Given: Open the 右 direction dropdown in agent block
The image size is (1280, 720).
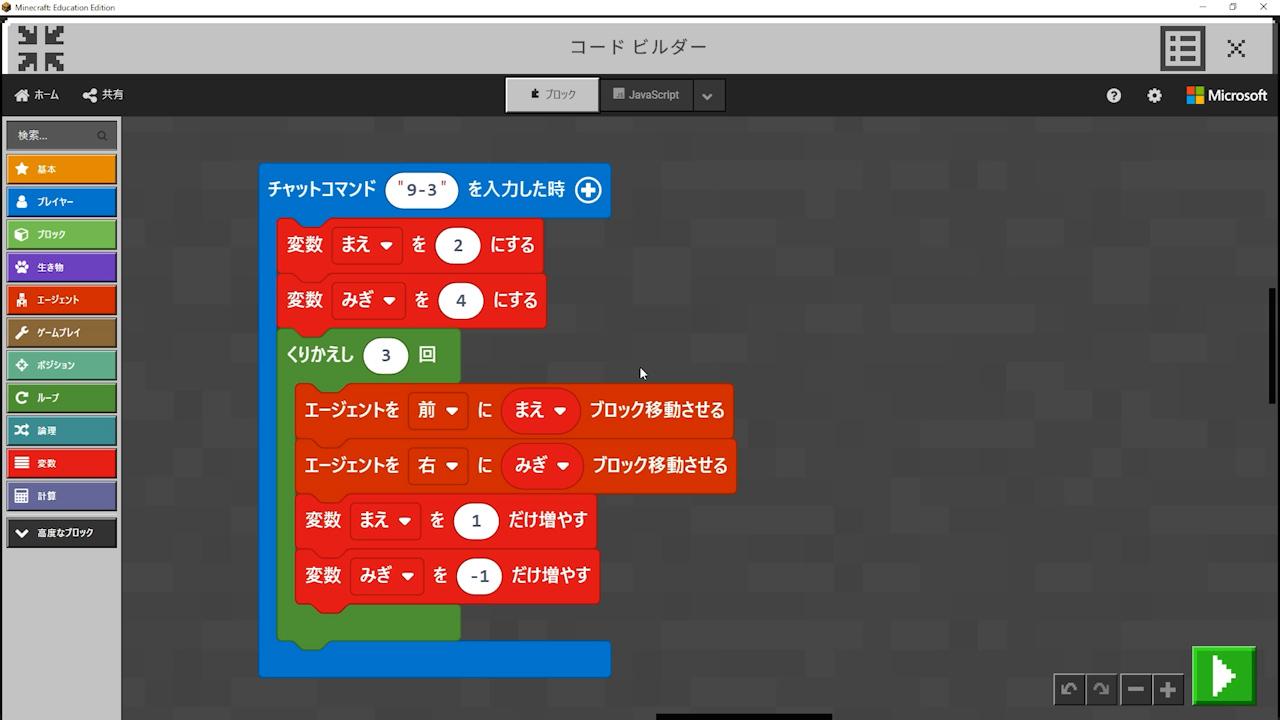Looking at the screenshot, I should point(438,465).
